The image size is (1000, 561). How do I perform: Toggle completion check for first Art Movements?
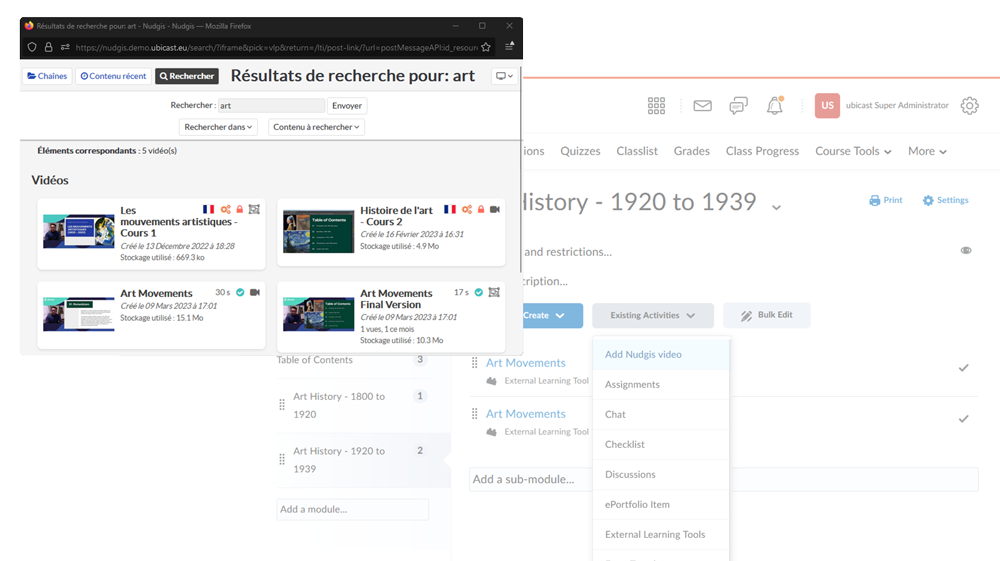963,368
